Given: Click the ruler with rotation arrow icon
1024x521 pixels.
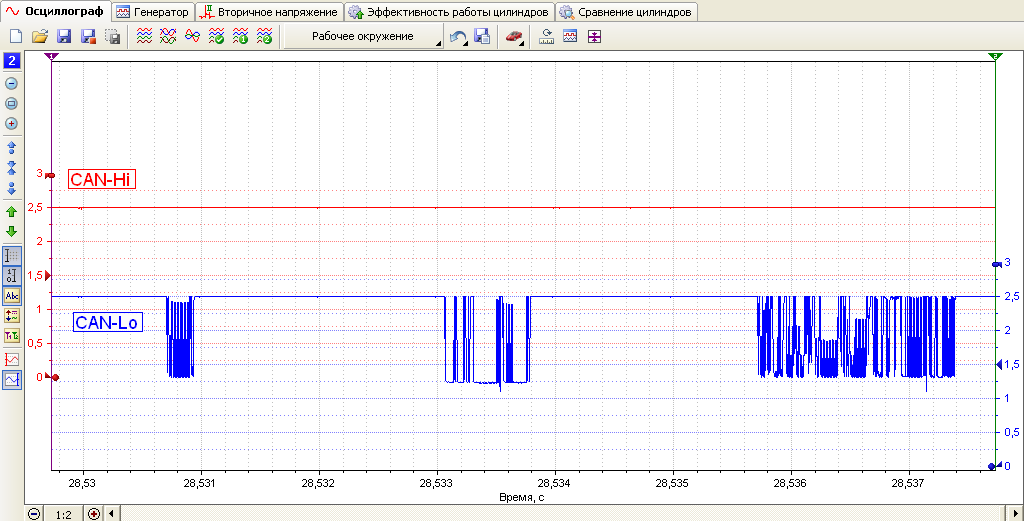Looking at the screenshot, I should click(x=546, y=37).
